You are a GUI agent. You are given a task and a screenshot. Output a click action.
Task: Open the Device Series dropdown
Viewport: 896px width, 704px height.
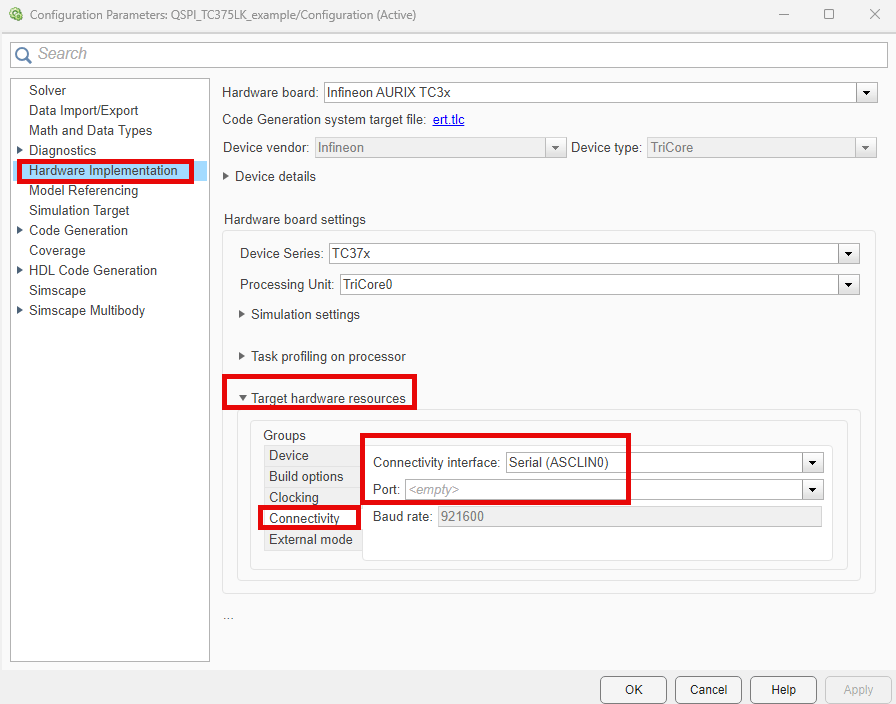[849, 254]
